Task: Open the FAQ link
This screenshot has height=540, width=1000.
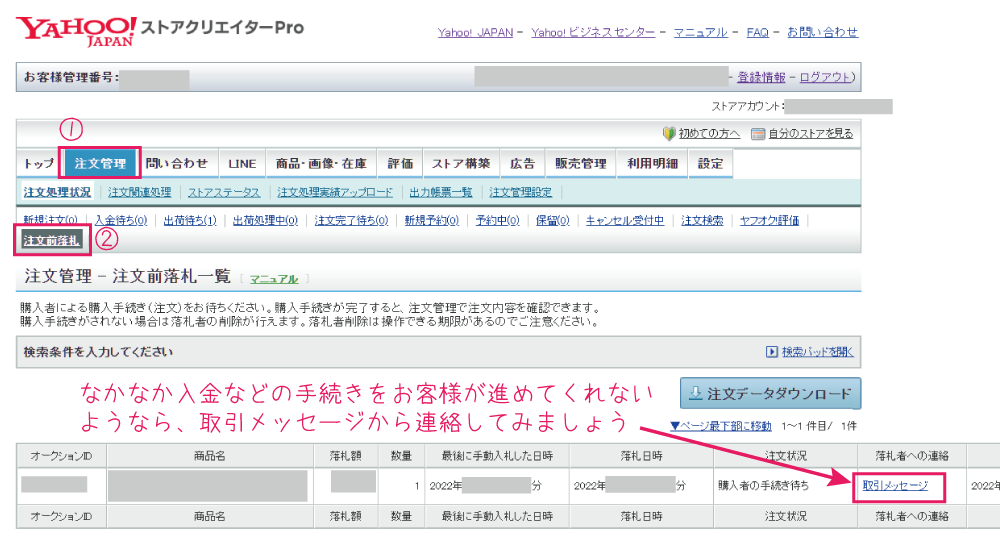Action: [758, 32]
